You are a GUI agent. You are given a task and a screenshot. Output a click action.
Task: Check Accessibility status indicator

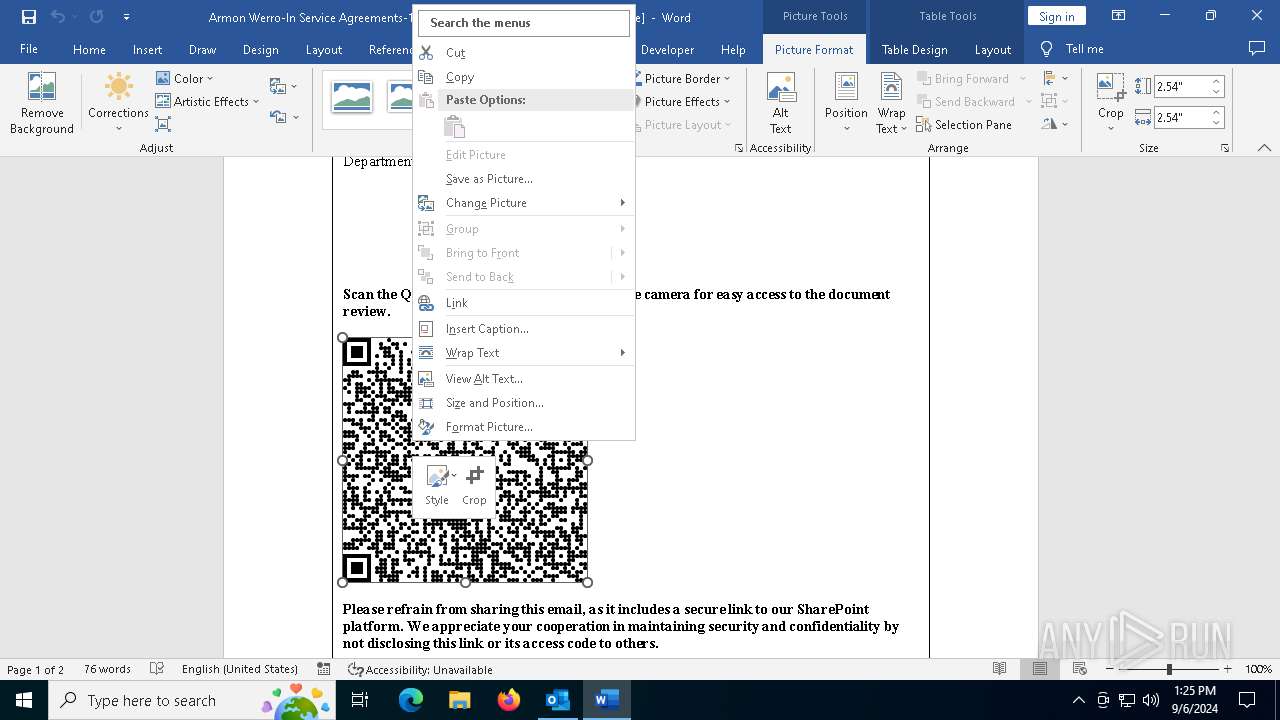420,669
